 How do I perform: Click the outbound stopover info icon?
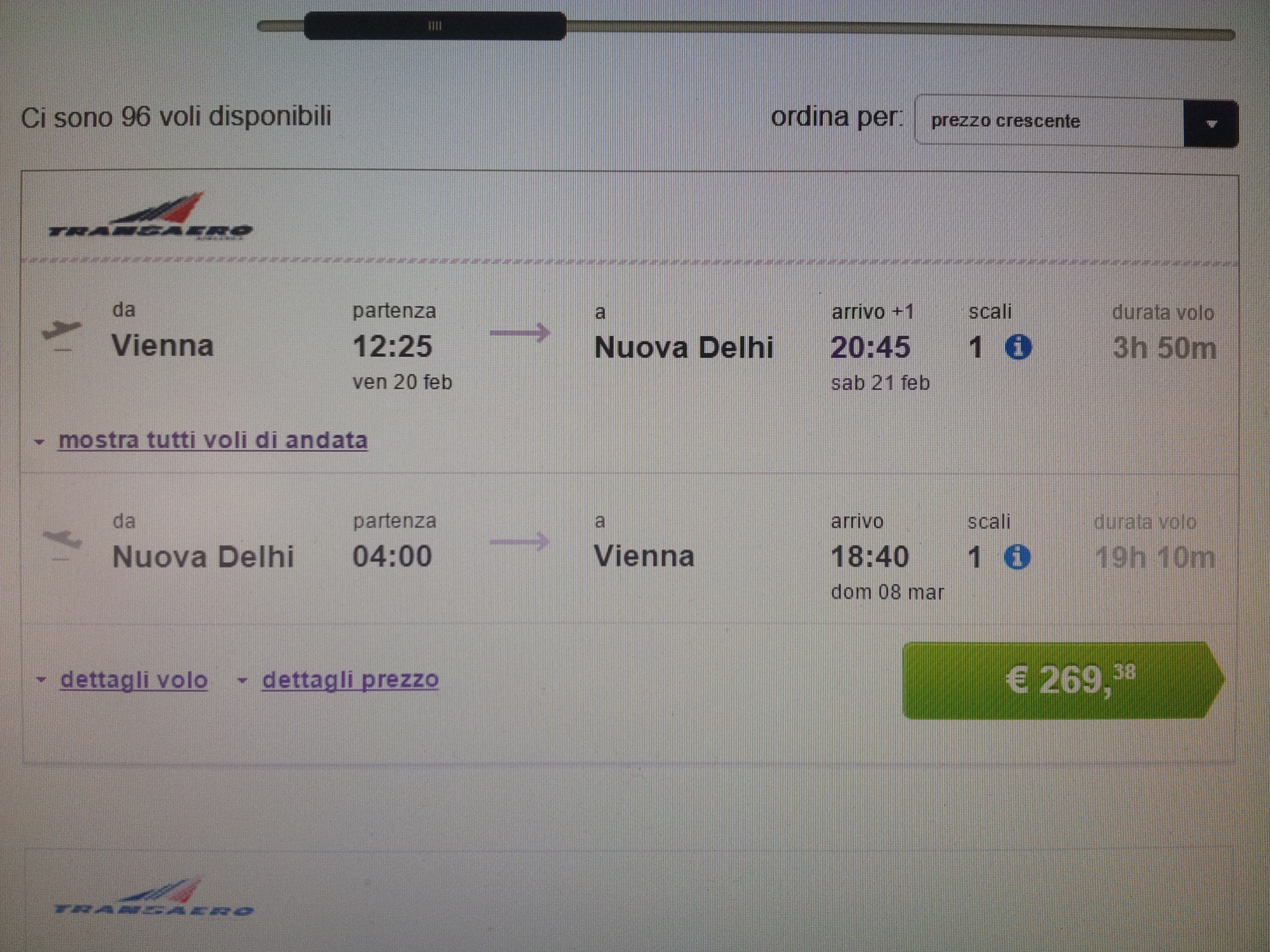(1018, 347)
